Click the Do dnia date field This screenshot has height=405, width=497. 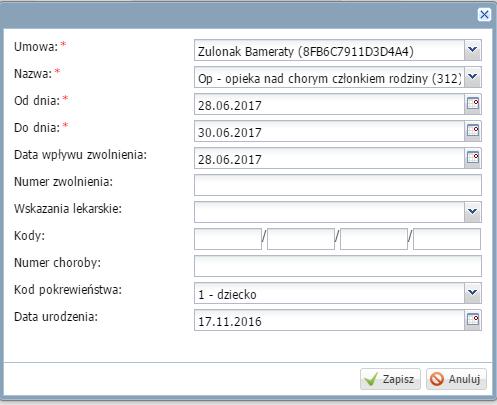click(329, 131)
